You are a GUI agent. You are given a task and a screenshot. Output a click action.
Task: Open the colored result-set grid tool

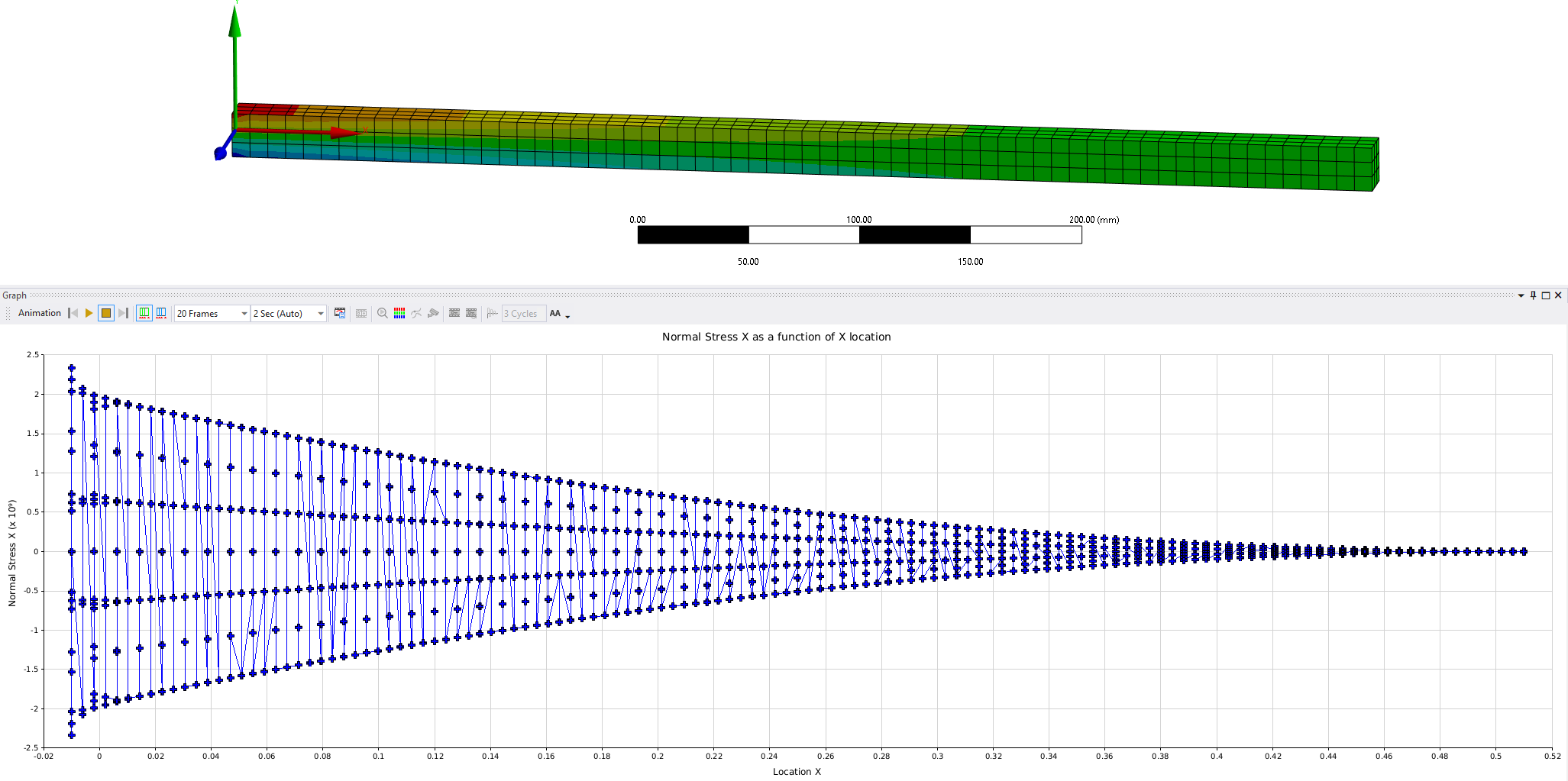point(399,313)
